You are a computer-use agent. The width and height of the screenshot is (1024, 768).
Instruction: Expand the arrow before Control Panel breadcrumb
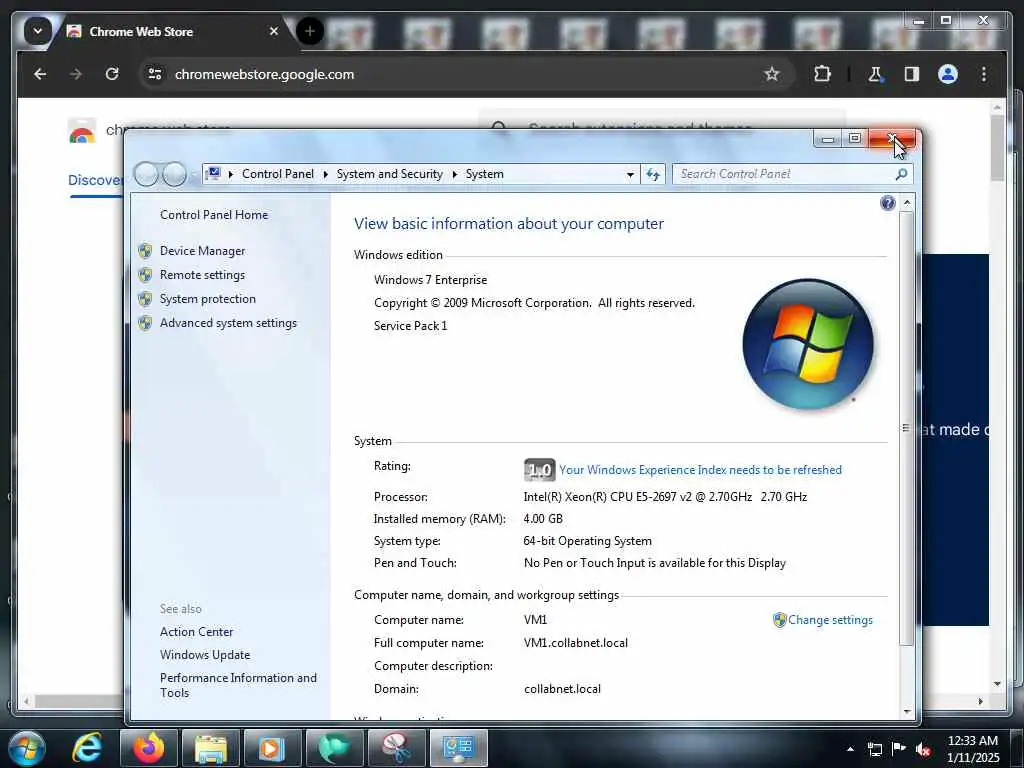231,174
